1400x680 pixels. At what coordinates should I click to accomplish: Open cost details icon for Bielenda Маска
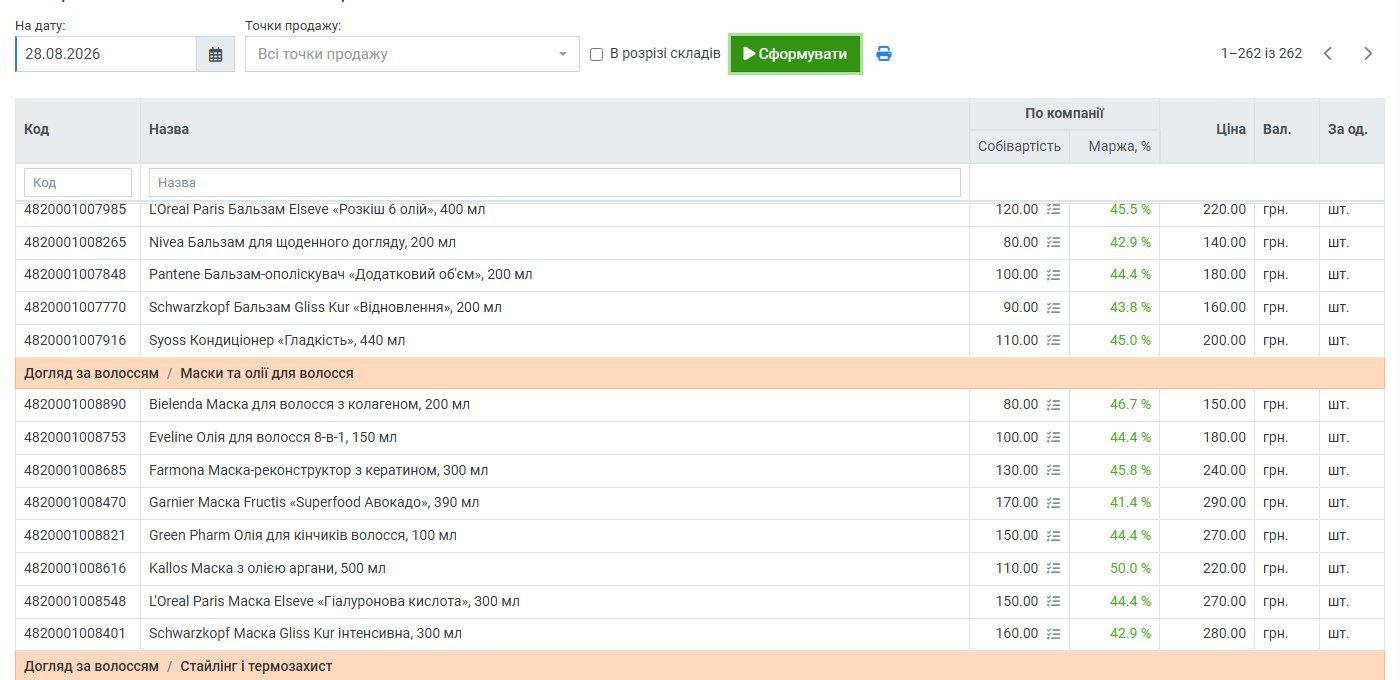(1053, 405)
